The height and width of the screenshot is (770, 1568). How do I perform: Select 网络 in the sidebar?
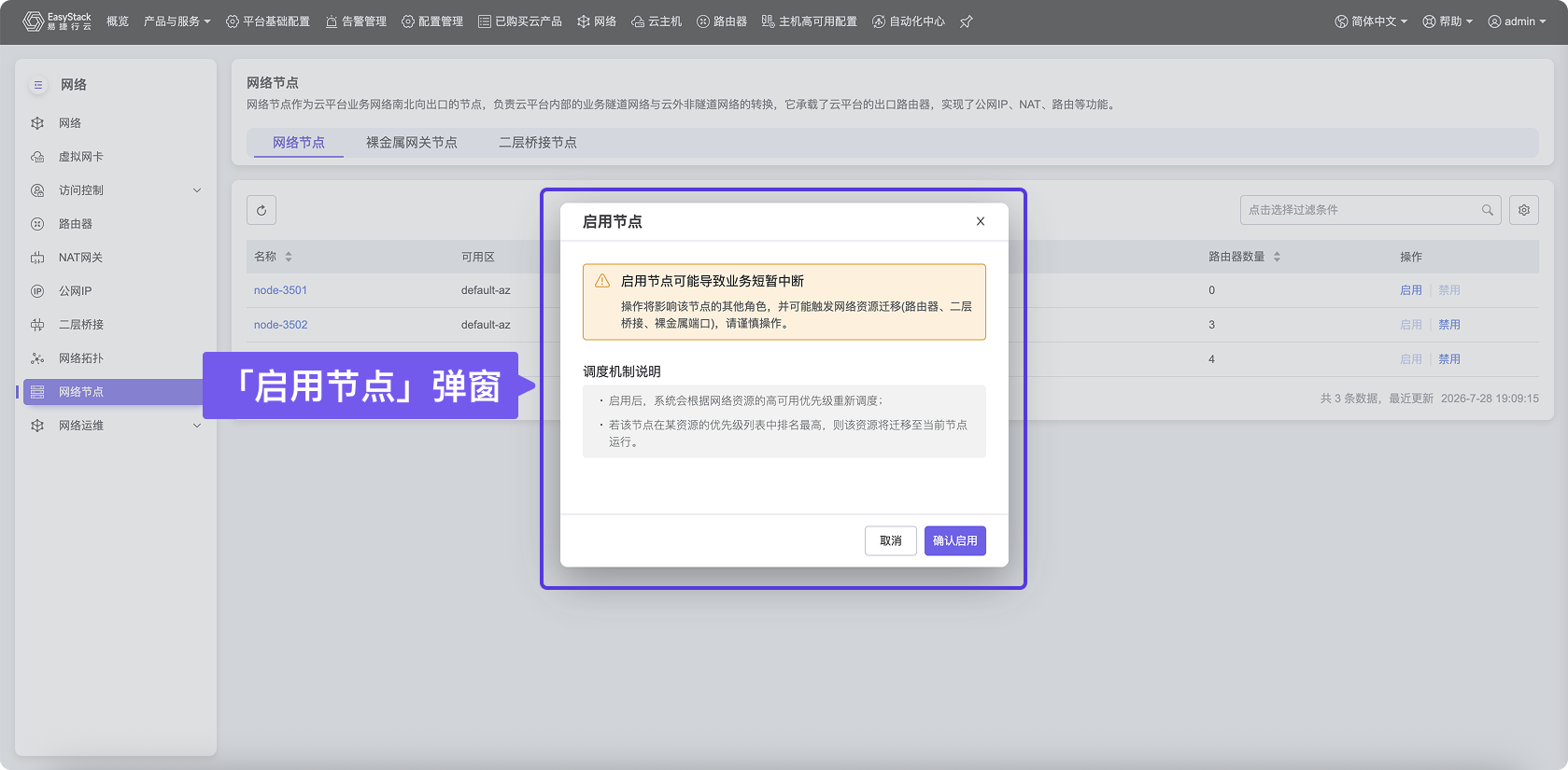point(116,123)
